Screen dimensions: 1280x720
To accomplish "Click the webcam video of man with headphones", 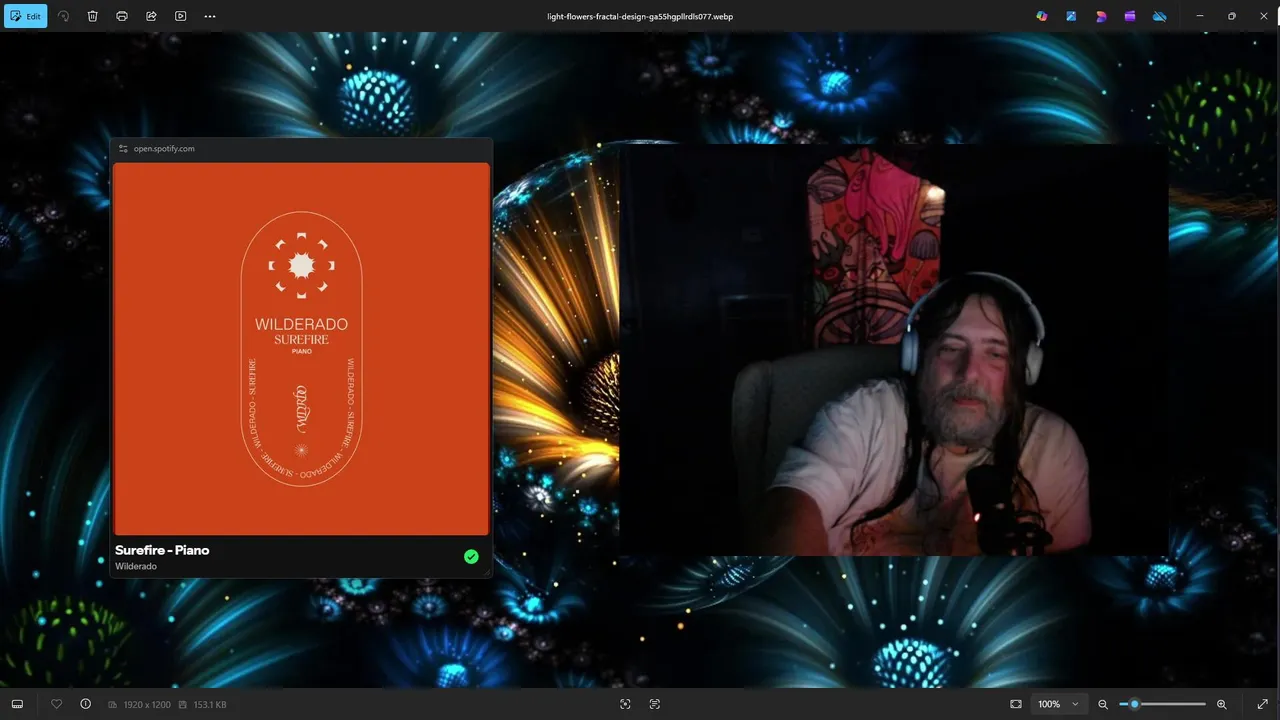I will tap(894, 350).
